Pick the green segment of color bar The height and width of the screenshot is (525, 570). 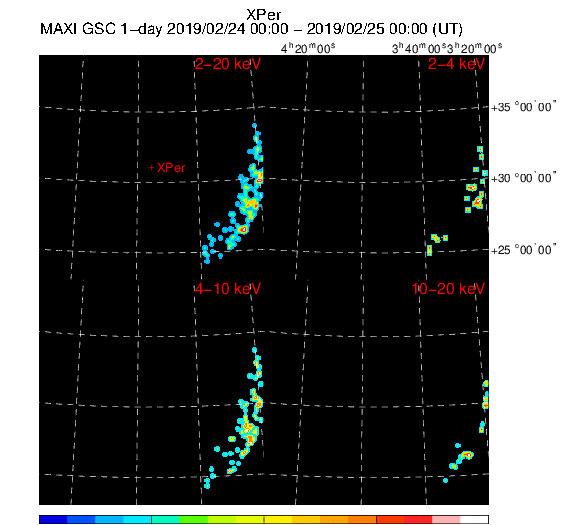click(x=193, y=519)
